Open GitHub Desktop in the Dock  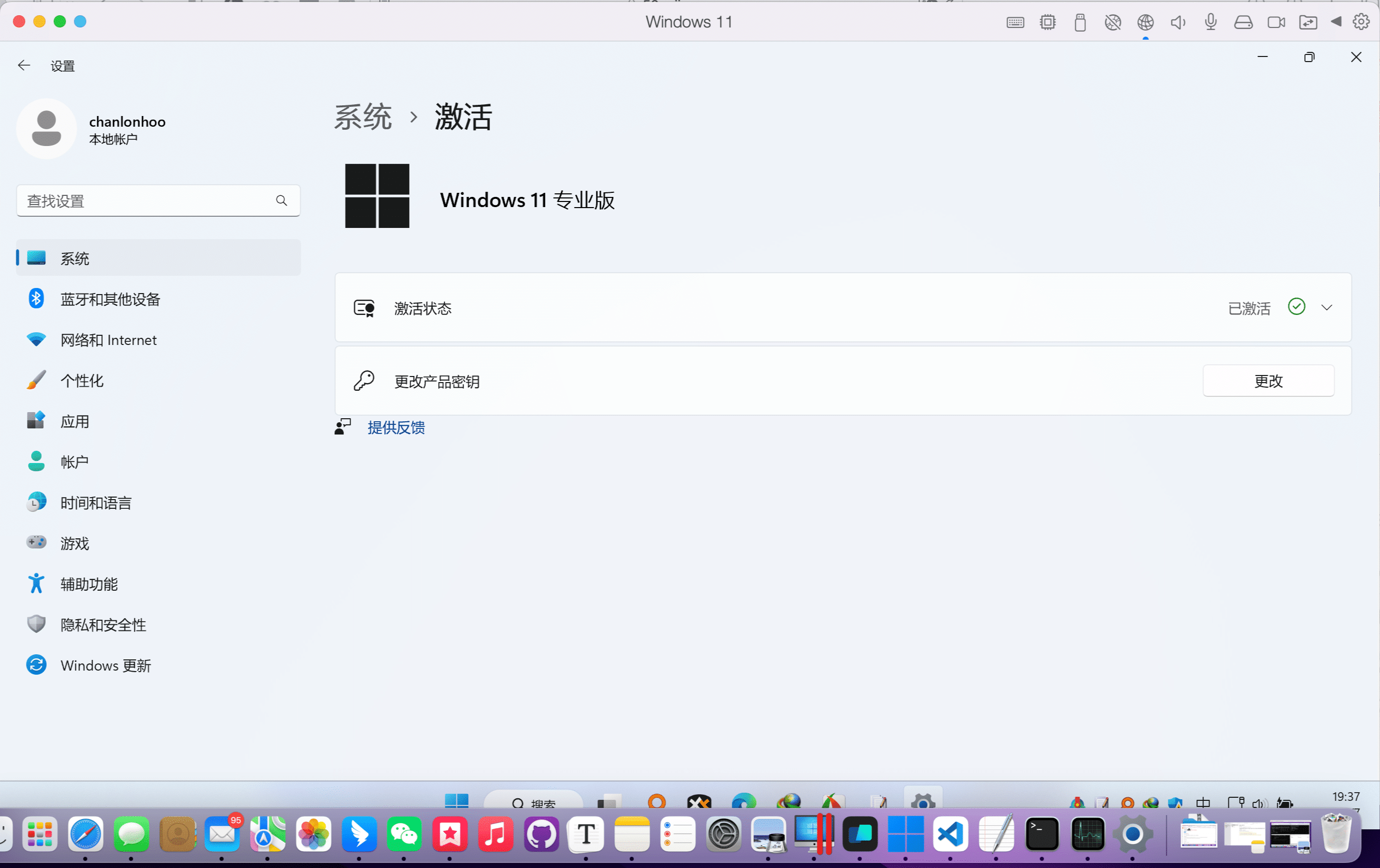(x=541, y=833)
